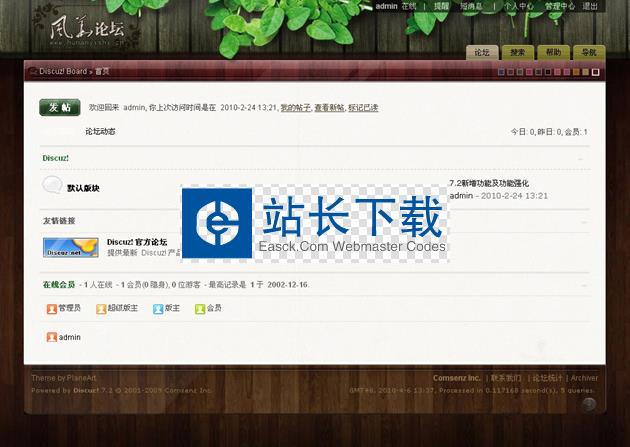
Task: Click the 管理员 administrator role icon
Action: [52, 309]
